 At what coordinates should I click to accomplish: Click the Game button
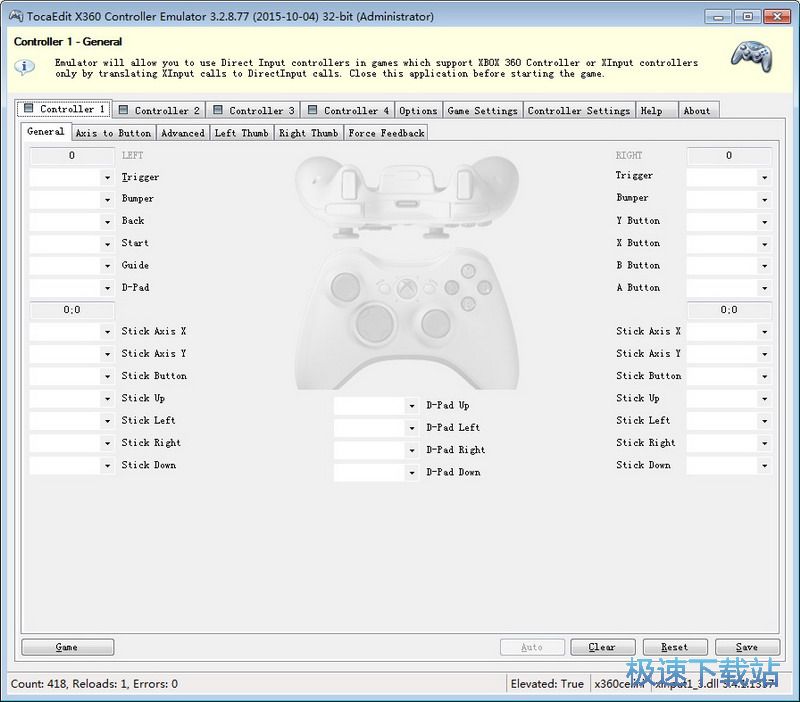67,647
